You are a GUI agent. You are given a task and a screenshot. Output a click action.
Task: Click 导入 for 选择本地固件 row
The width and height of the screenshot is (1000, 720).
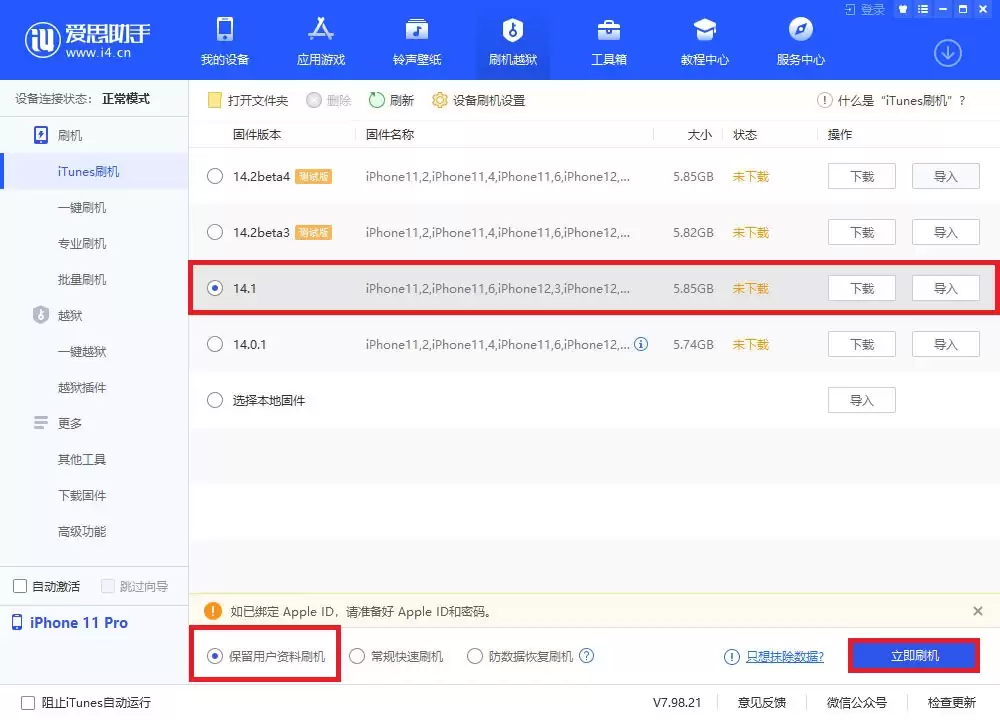[862, 400]
